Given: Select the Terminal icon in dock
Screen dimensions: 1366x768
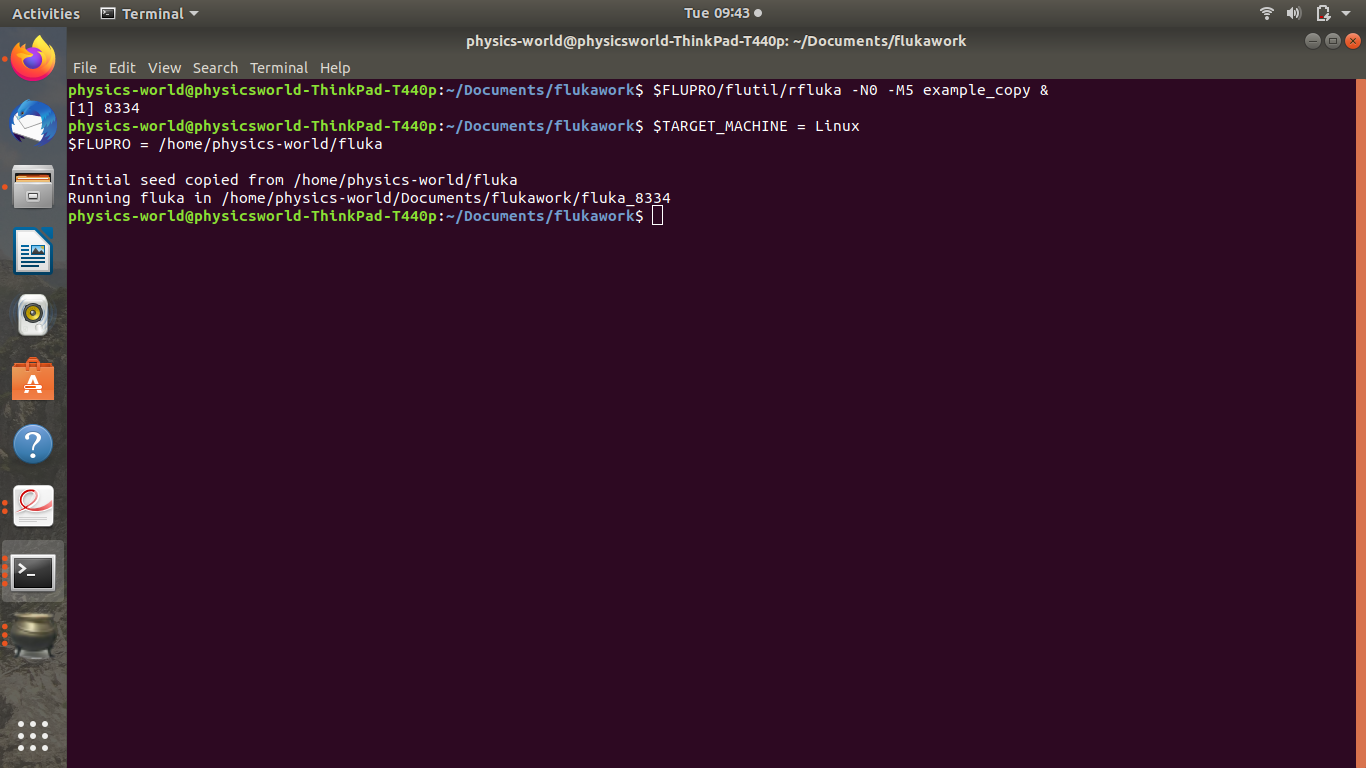Looking at the screenshot, I should coord(33,572).
